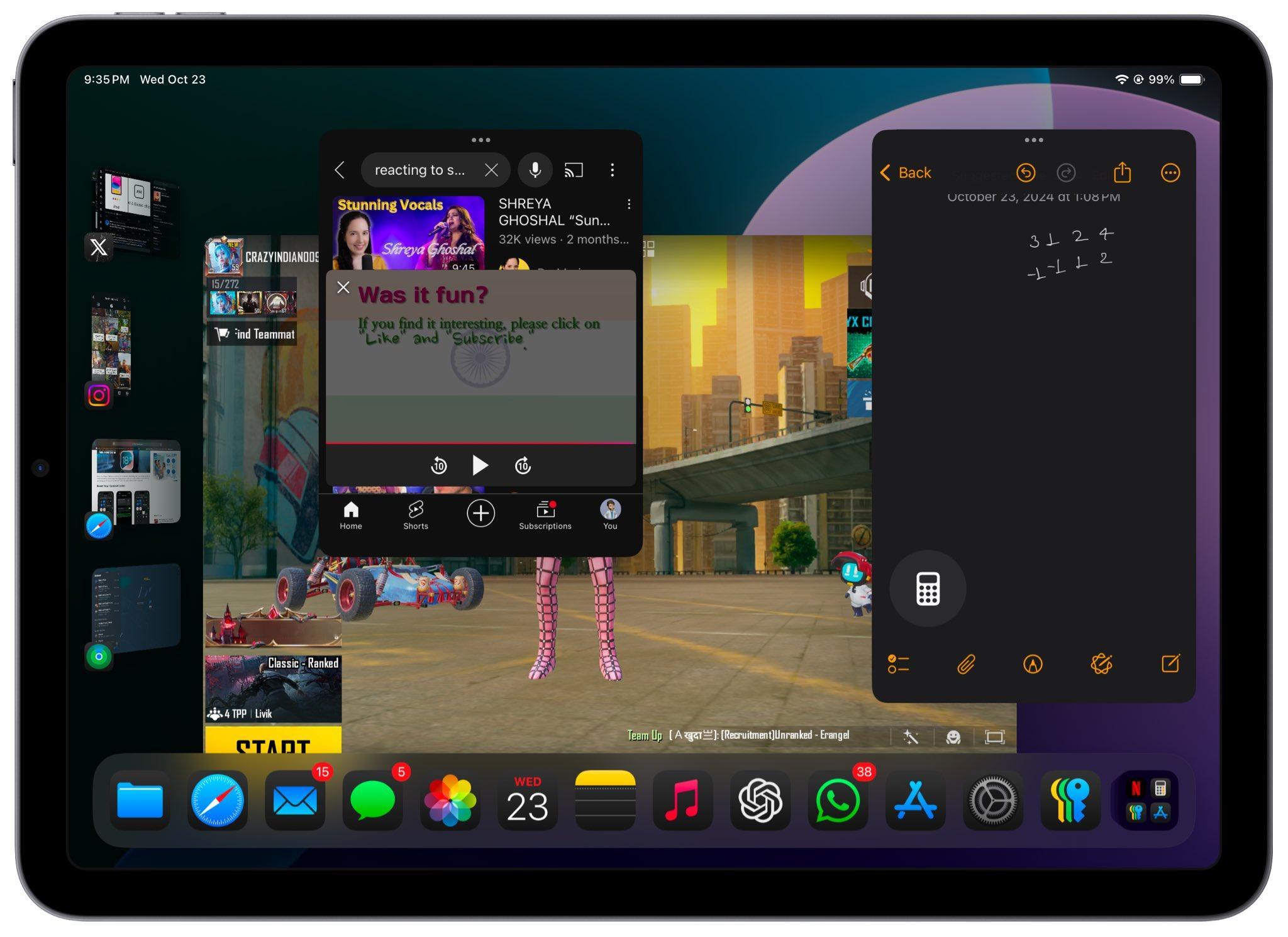
Task: Open YouTube window multitasking dots
Action: coord(480,140)
